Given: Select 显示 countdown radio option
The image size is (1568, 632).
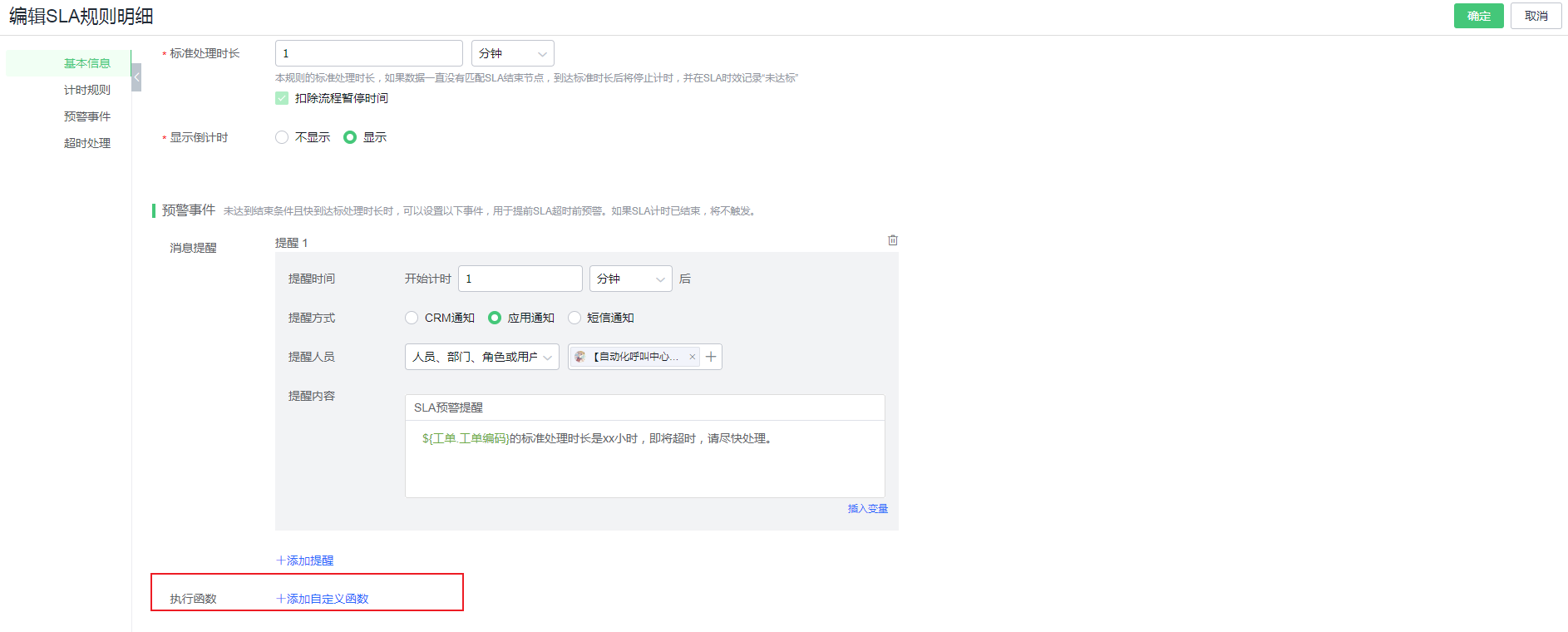Looking at the screenshot, I should click(350, 137).
